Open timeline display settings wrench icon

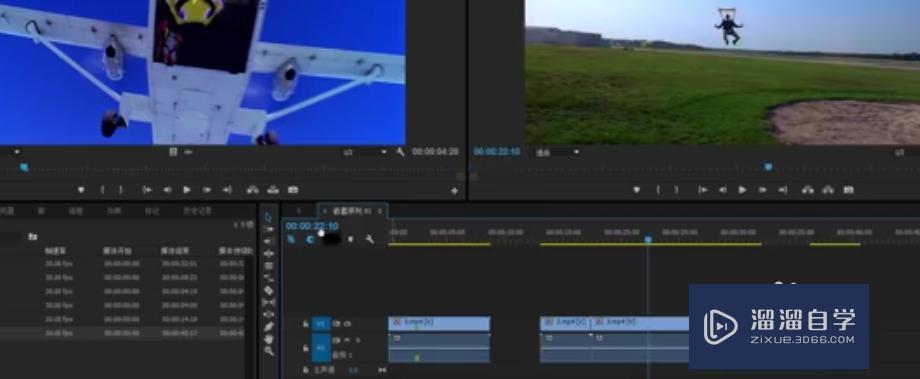click(x=370, y=239)
